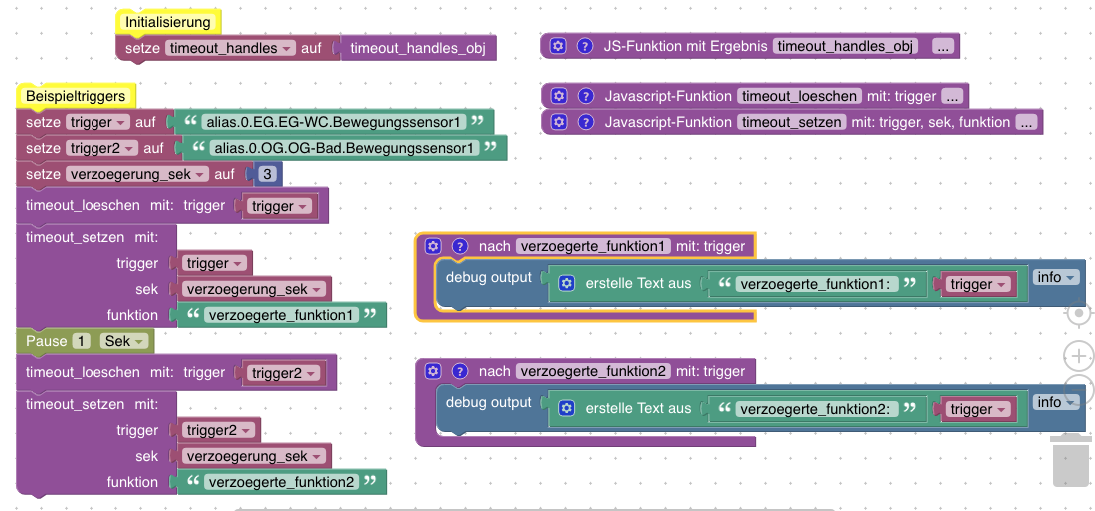
Task: Open trigger dropdown in first timeout_setzen
Action: 215,263
